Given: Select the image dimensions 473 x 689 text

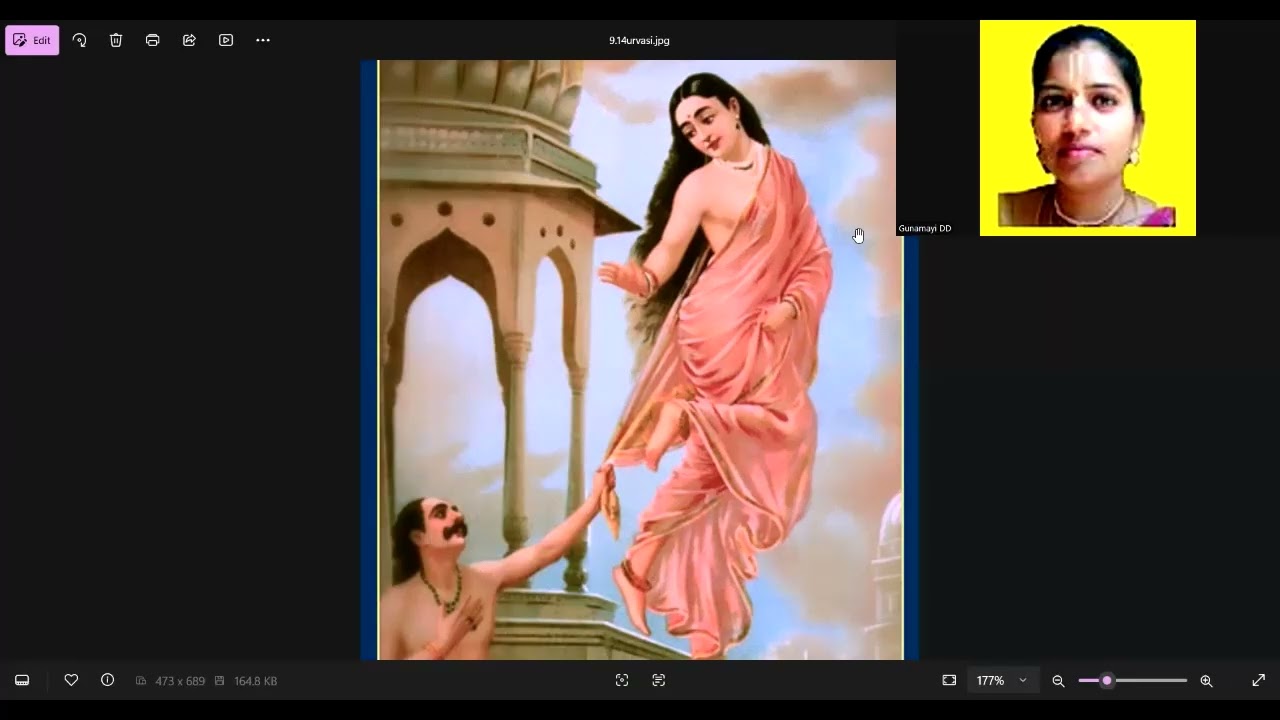Looking at the screenshot, I should coord(180,681).
